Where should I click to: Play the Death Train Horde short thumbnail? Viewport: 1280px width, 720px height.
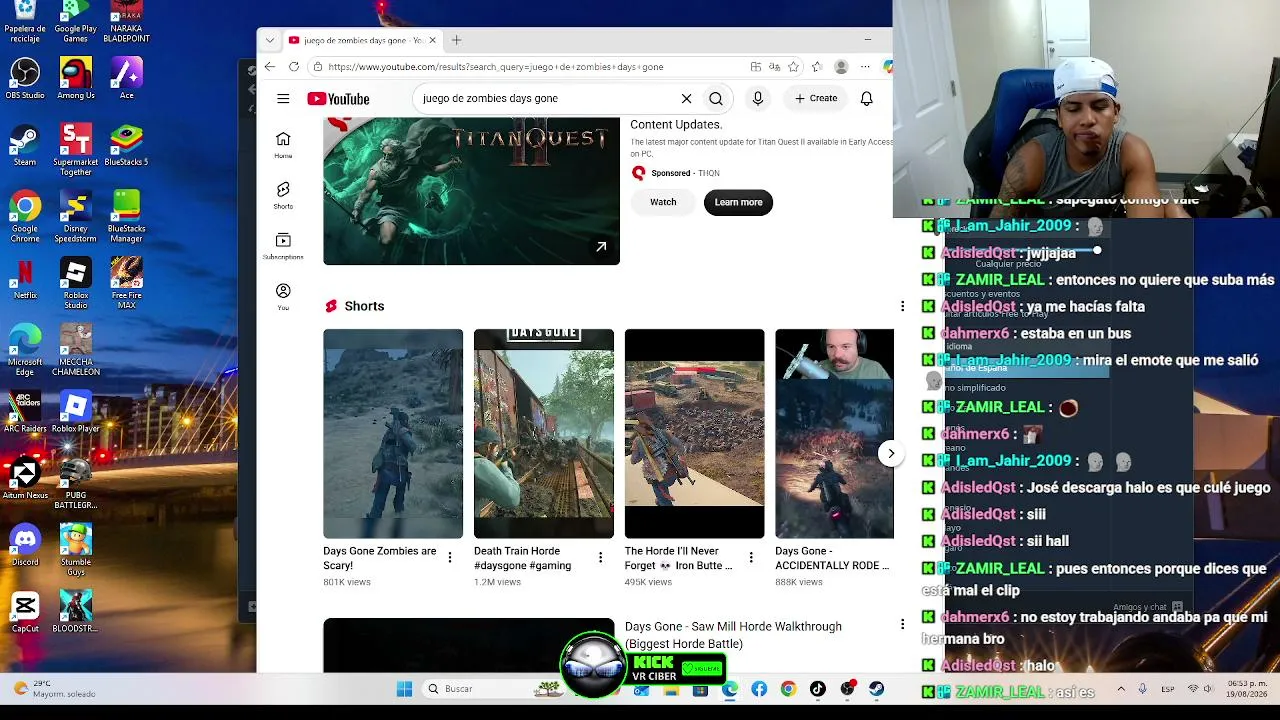[x=544, y=433]
